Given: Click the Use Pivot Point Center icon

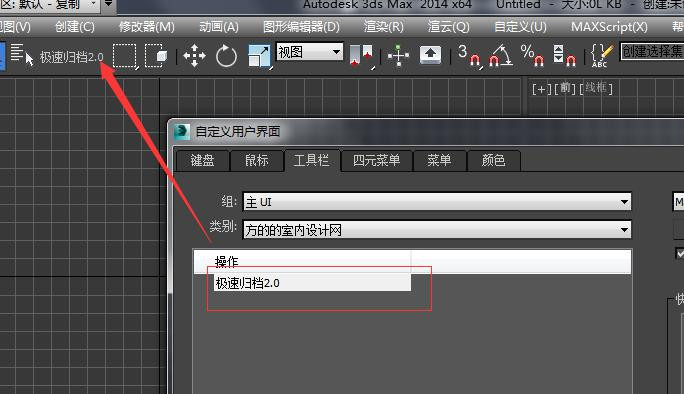Looking at the screenshot, I should tap(362, 56).
